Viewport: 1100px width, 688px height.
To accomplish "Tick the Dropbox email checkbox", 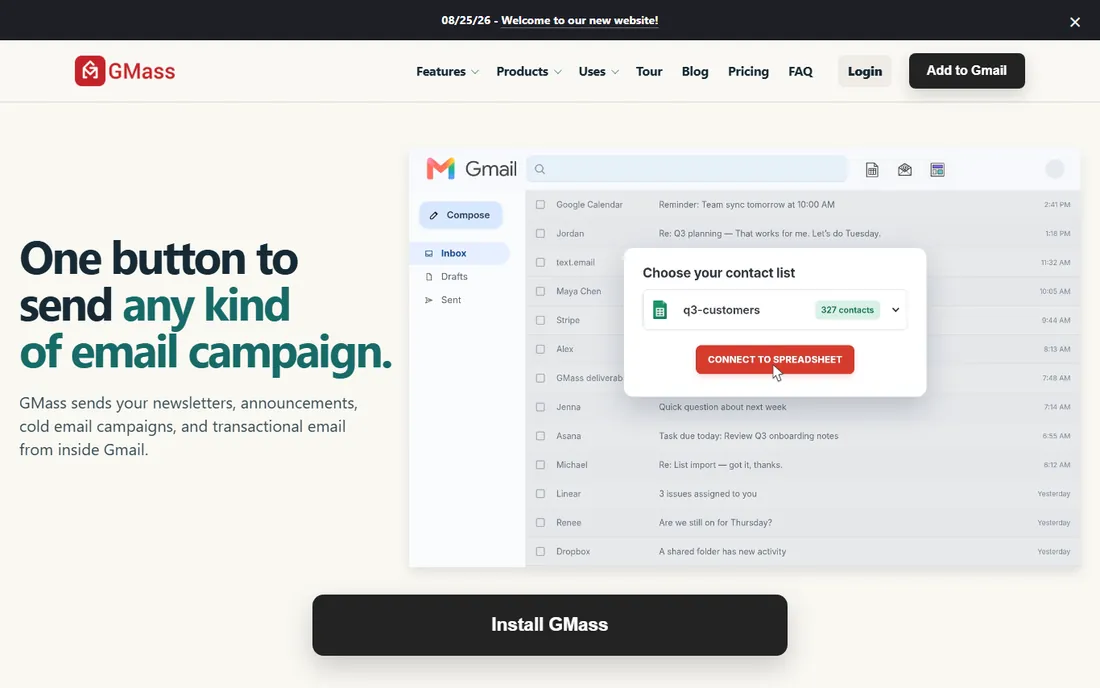I will (x=540, y=551).
